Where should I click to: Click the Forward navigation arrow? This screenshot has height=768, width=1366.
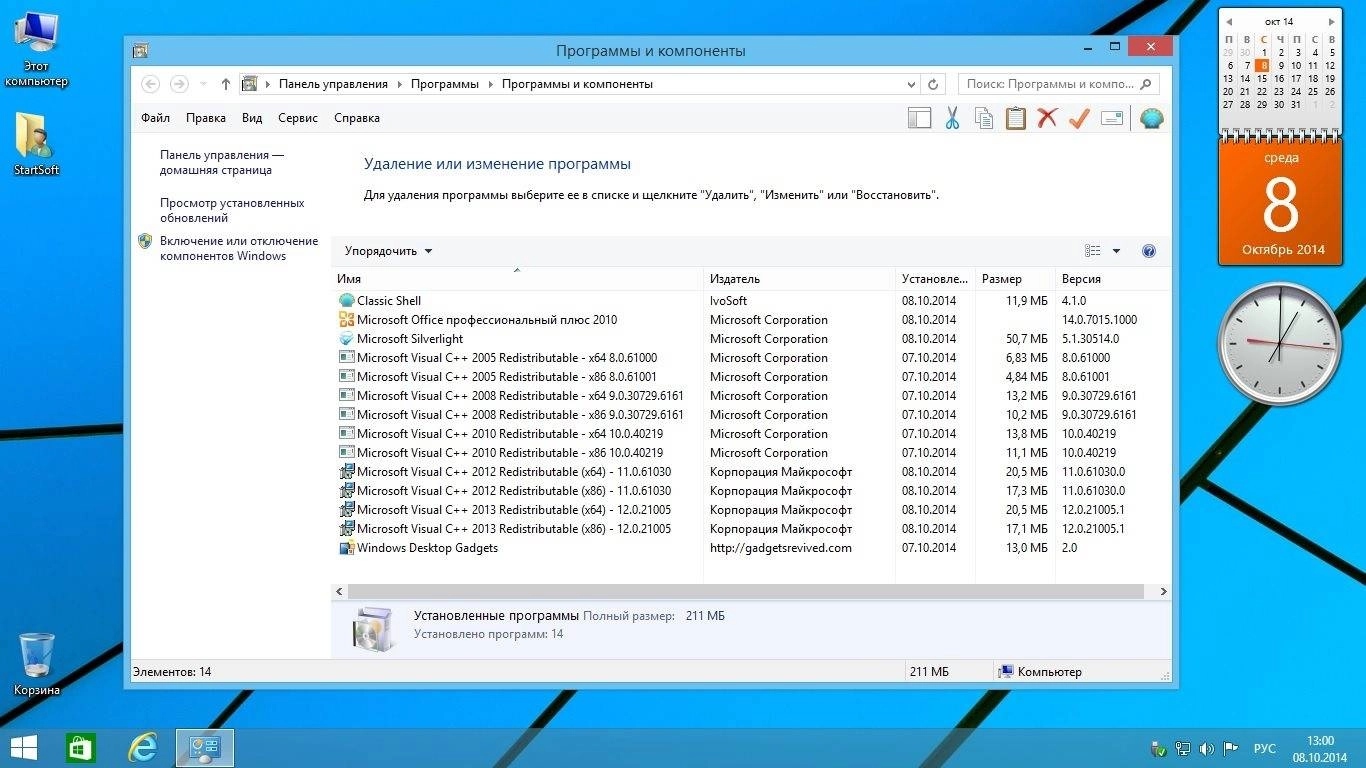pos(179,84)
